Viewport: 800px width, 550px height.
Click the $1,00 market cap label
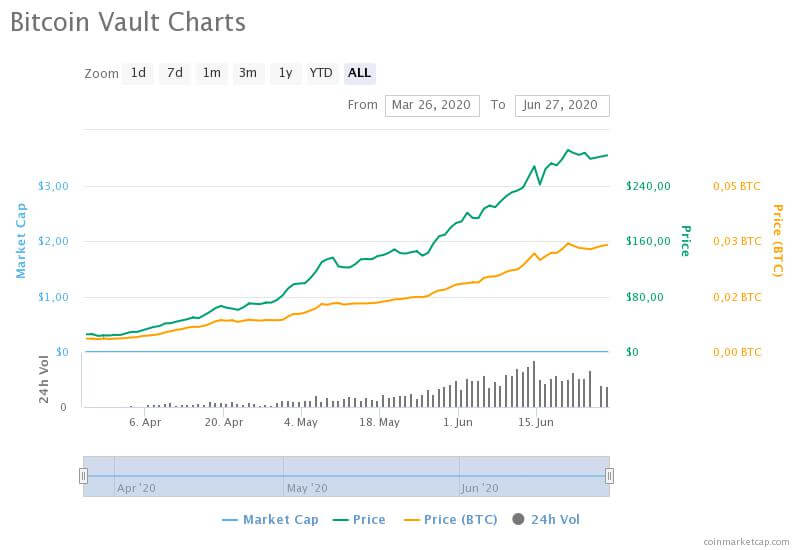pyautogui.click(x=53, y=297)
